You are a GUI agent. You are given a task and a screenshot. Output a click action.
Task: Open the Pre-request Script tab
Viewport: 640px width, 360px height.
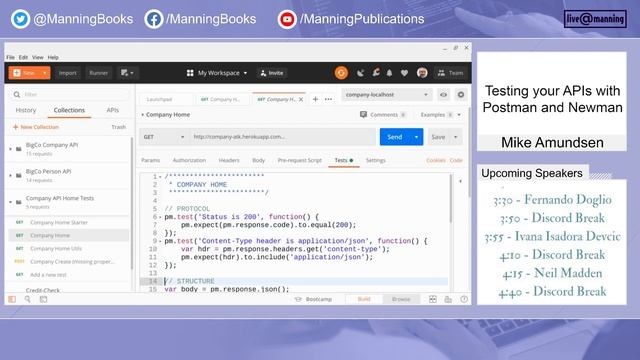pos(300,160)
